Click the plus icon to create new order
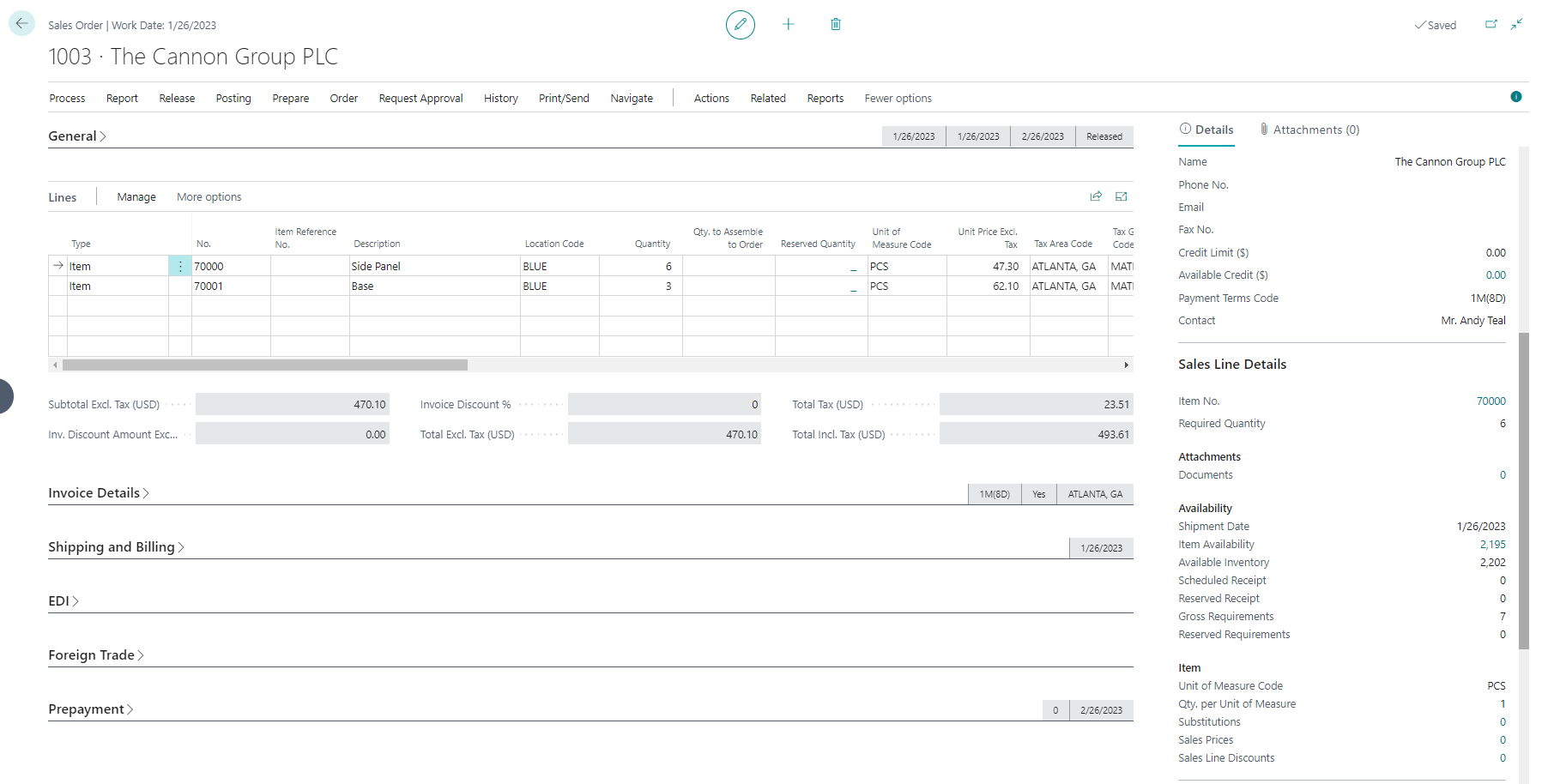Viewport: 1554px width, 784px height. 788,25
